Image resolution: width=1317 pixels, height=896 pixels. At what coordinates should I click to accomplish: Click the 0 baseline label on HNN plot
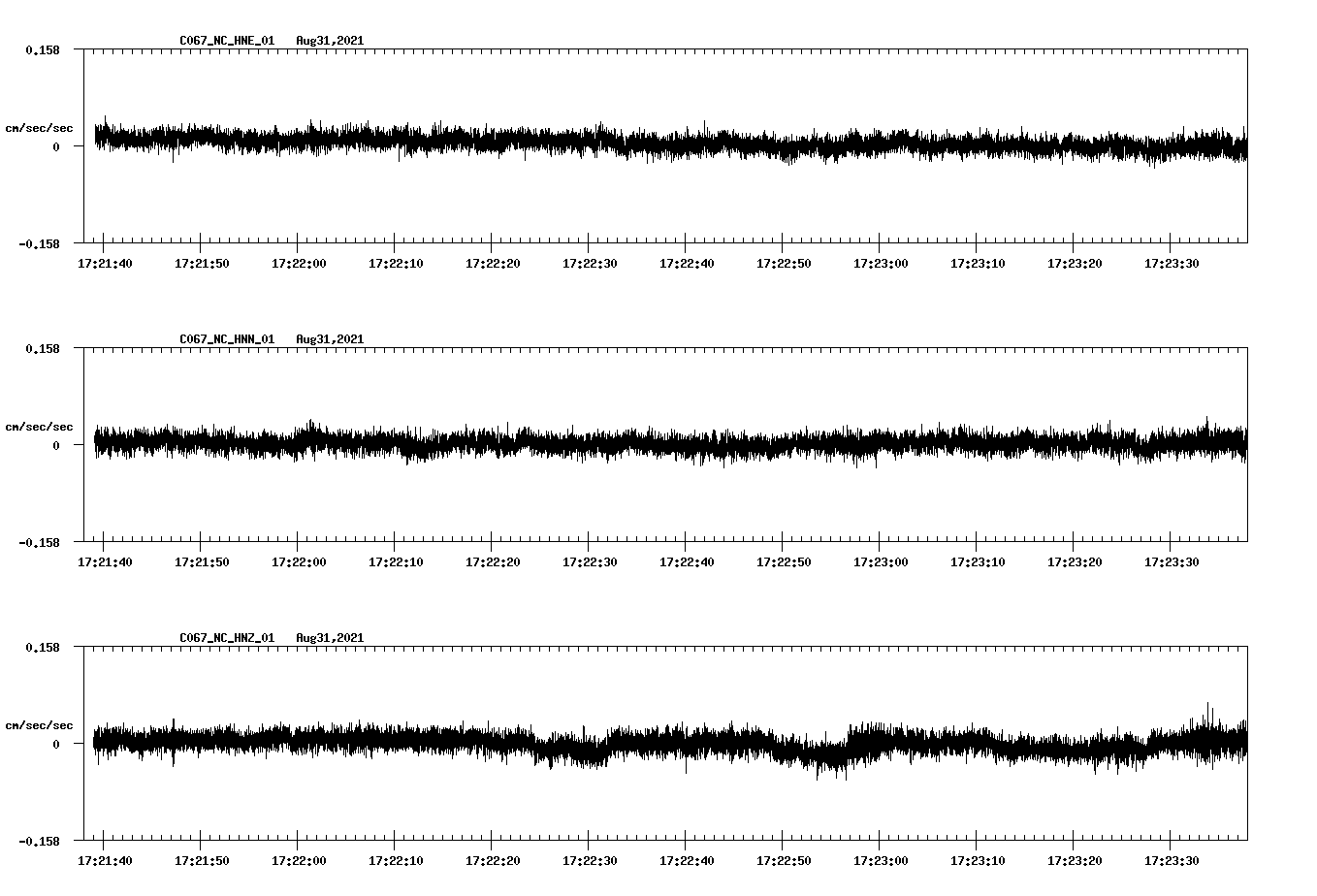(x=56, y=445)
